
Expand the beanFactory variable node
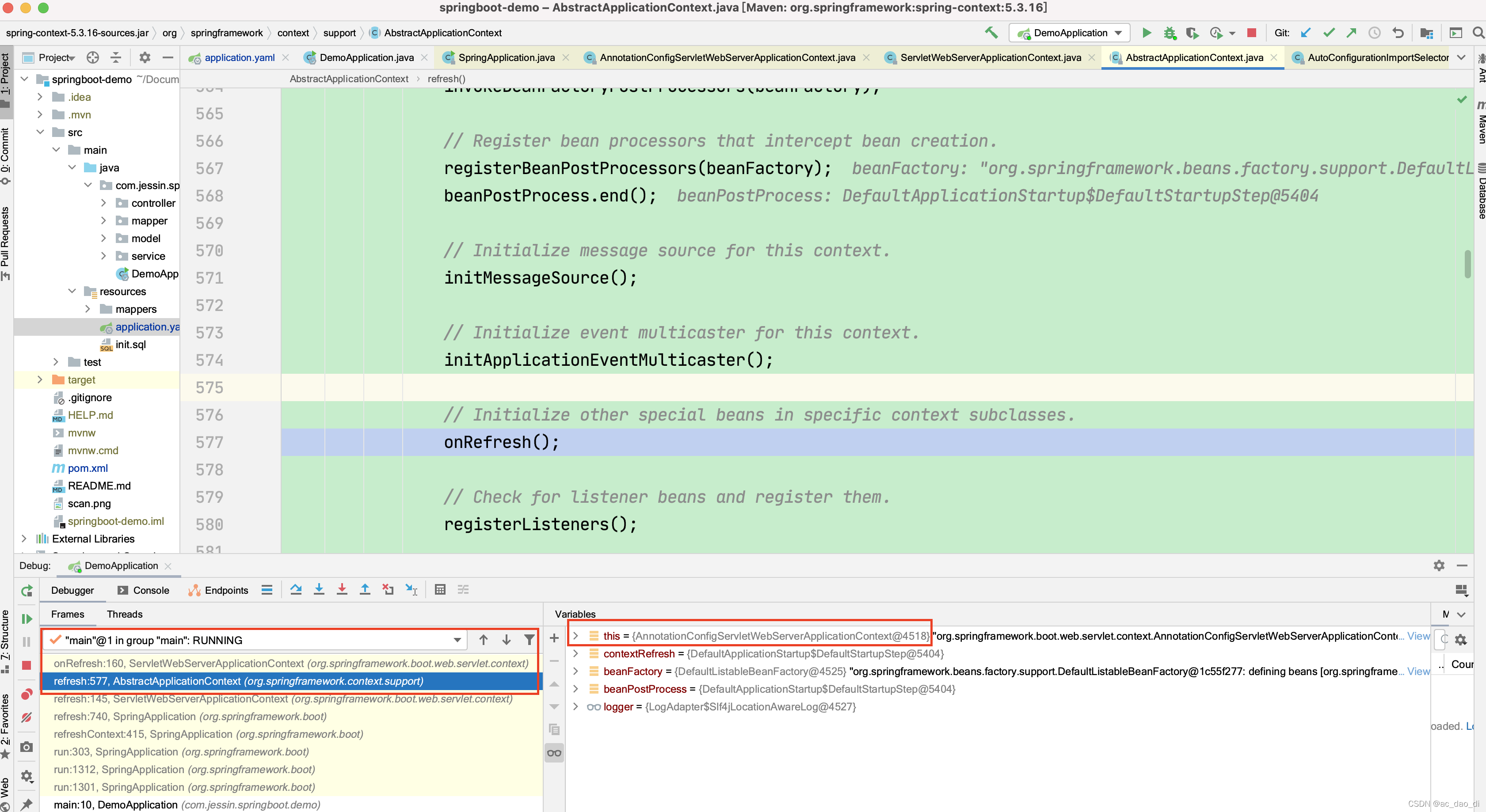(x=575, y=671)
